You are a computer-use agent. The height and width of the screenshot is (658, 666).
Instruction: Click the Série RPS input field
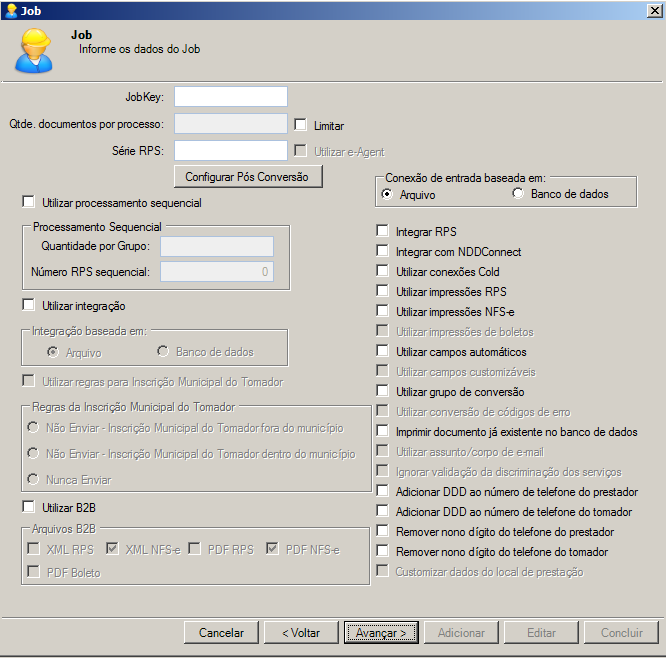coord(231,150)
